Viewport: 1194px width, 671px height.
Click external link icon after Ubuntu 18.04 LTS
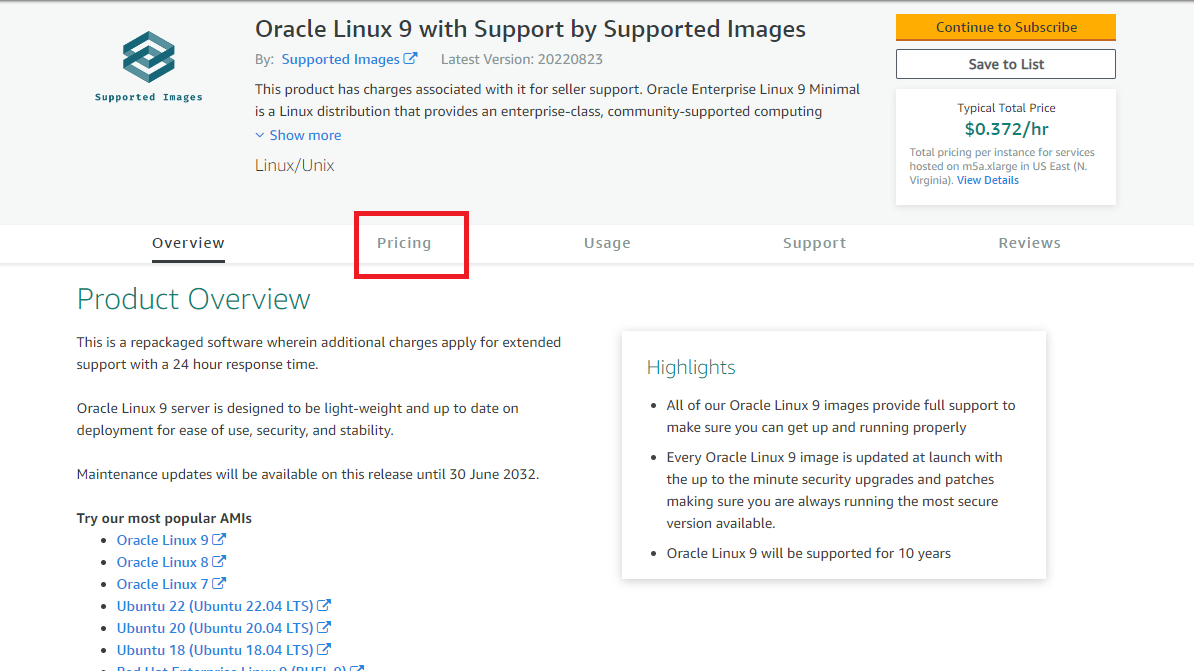coord(324,650)
